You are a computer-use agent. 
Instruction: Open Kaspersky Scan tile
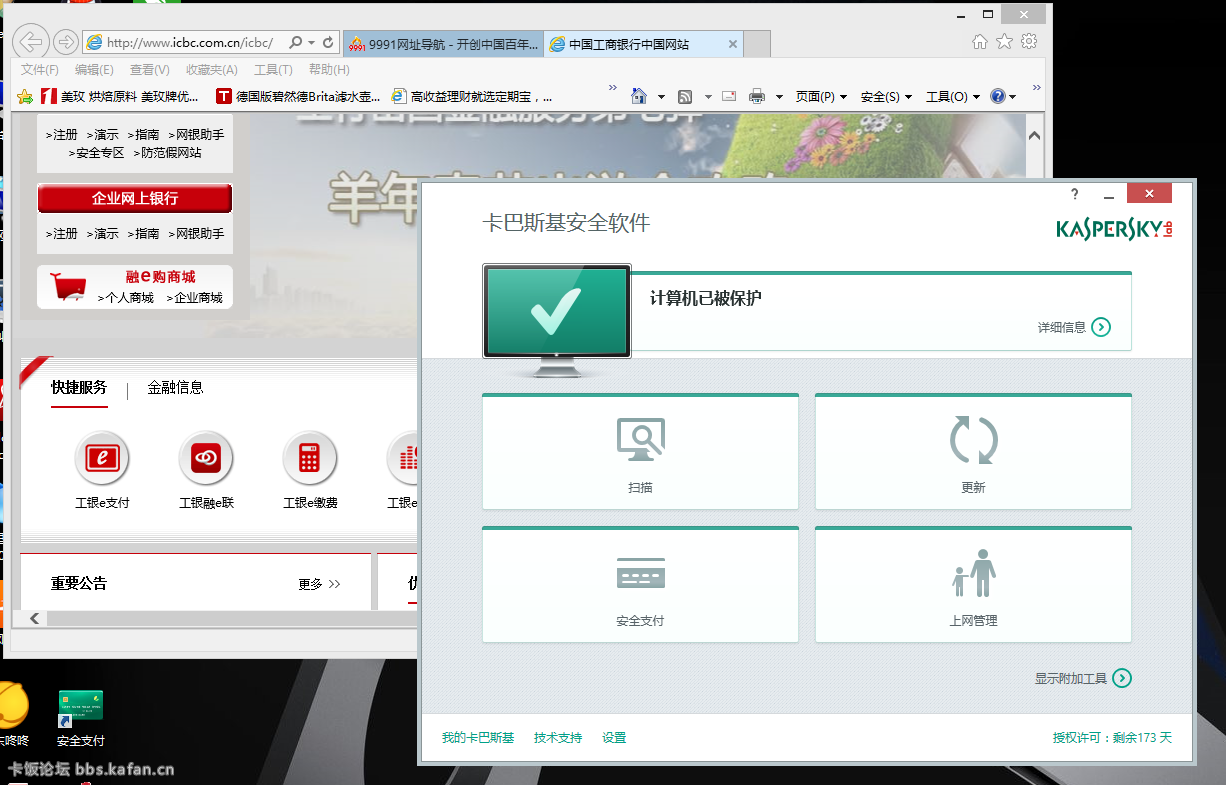(640, 452)
